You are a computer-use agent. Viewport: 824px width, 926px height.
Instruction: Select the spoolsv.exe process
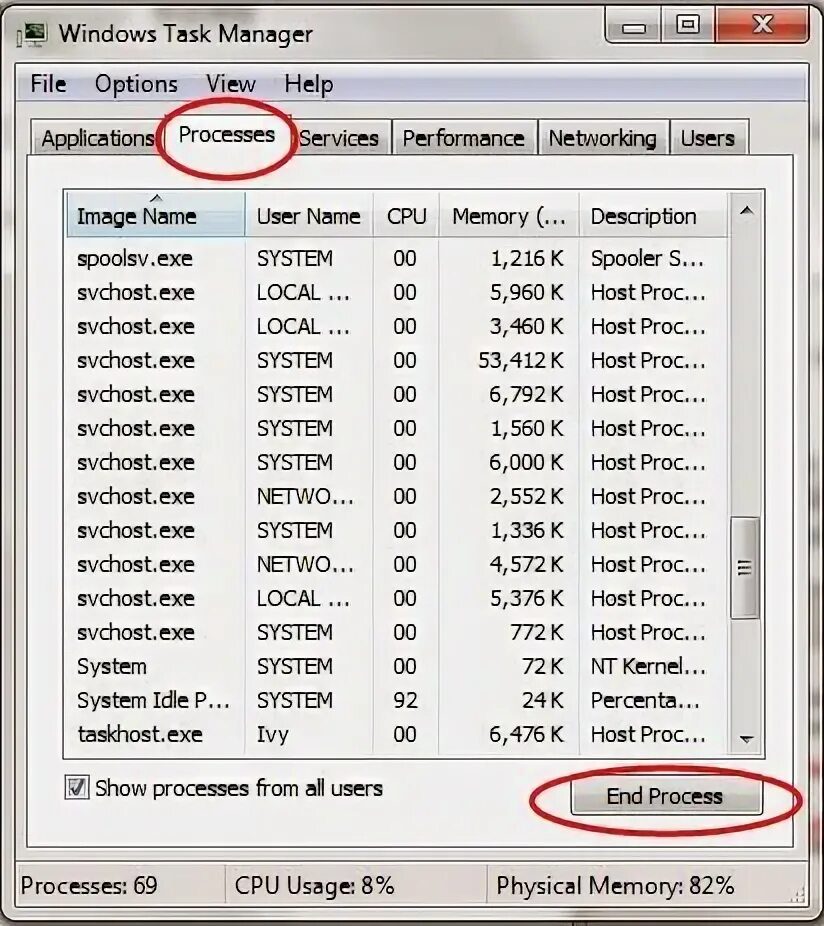pos(396,258)
